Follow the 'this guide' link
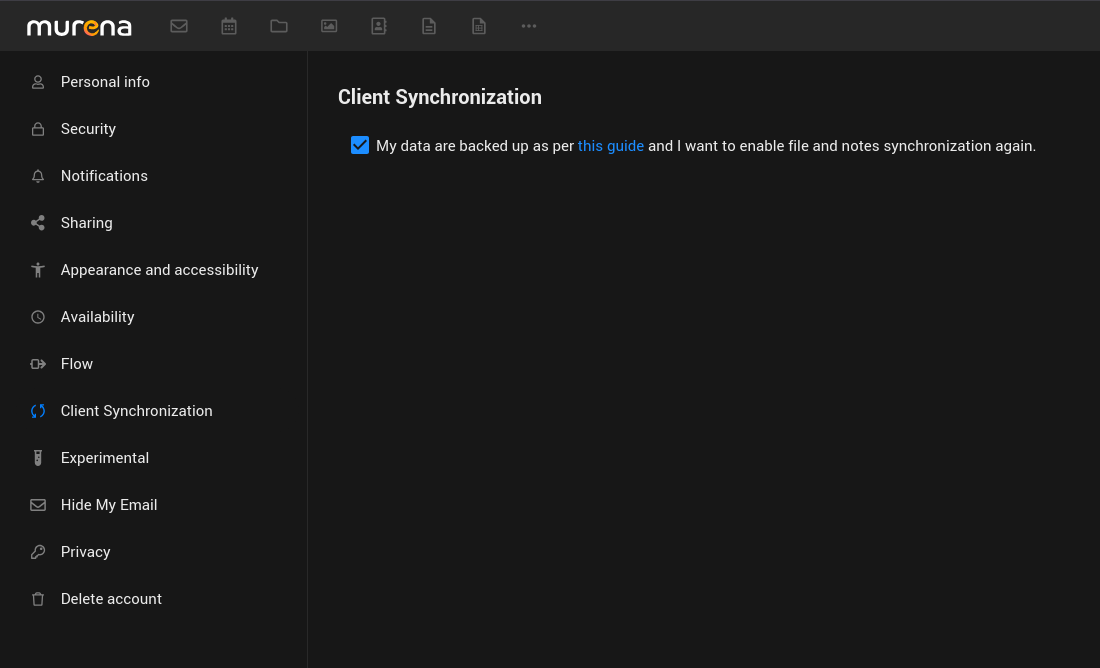The image size is (1100, 668). (610, 146)
